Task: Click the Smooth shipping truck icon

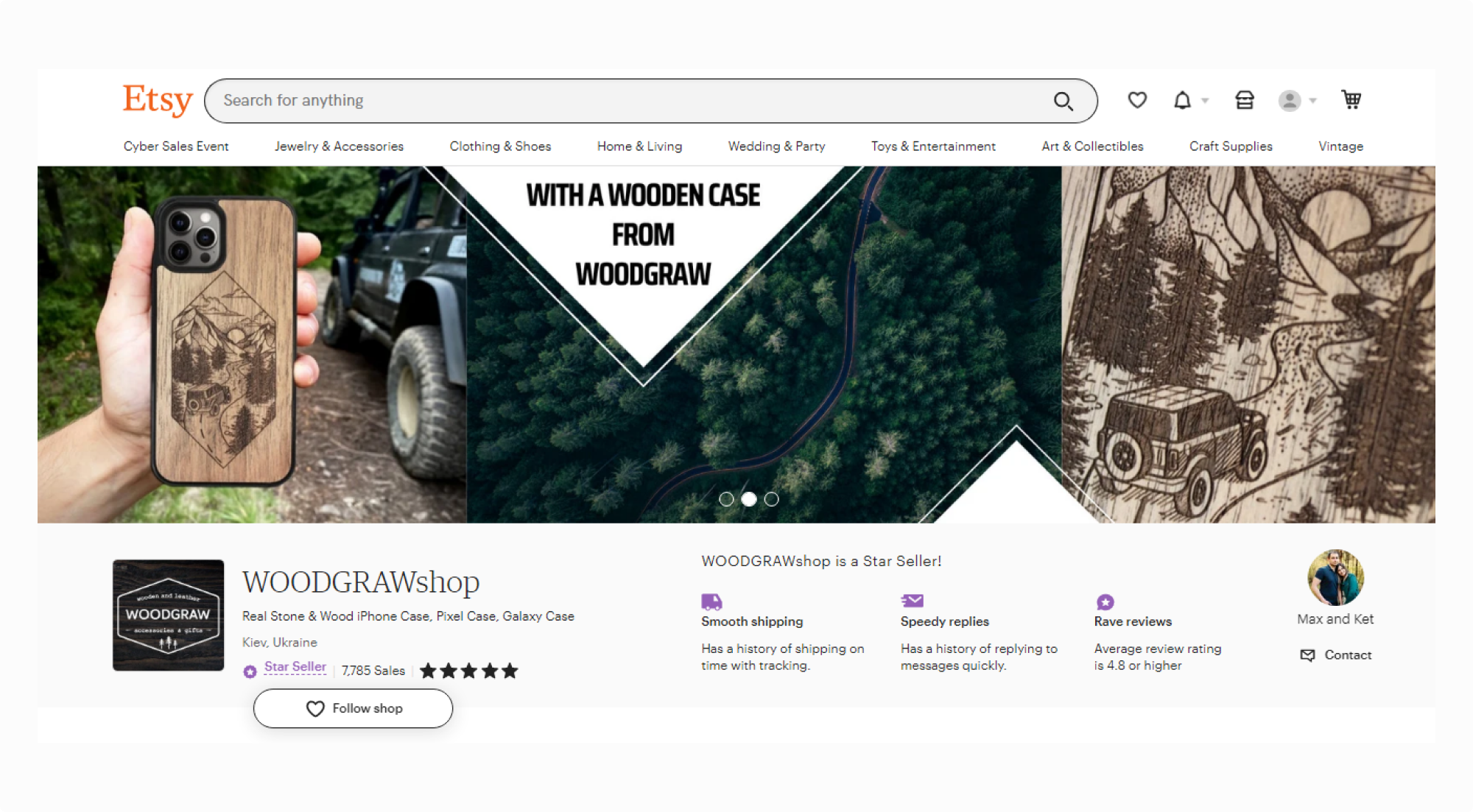Action: click(x=711, y=601)
